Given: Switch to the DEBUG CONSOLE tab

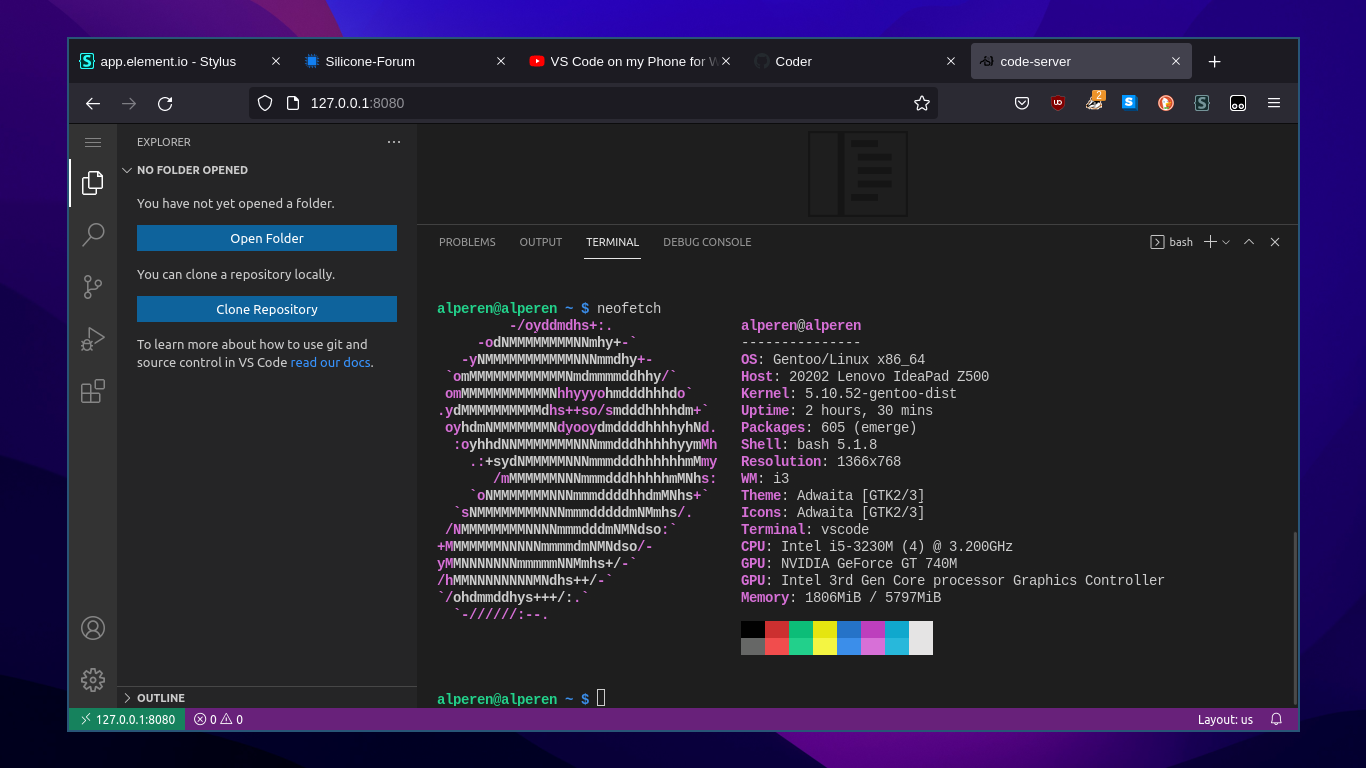Looking at the screenshot, I should coord(707,242).
